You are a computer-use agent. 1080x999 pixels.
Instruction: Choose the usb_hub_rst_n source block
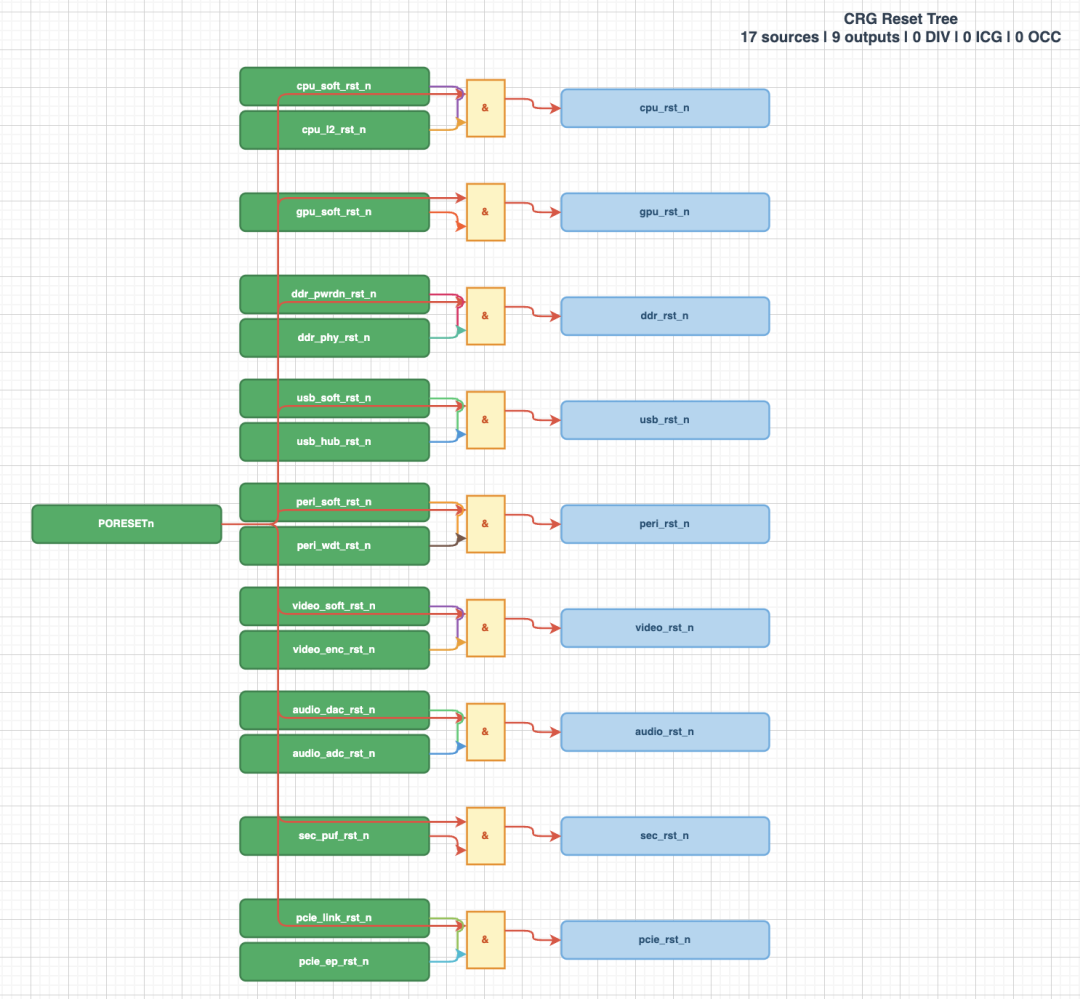[335, 442]
